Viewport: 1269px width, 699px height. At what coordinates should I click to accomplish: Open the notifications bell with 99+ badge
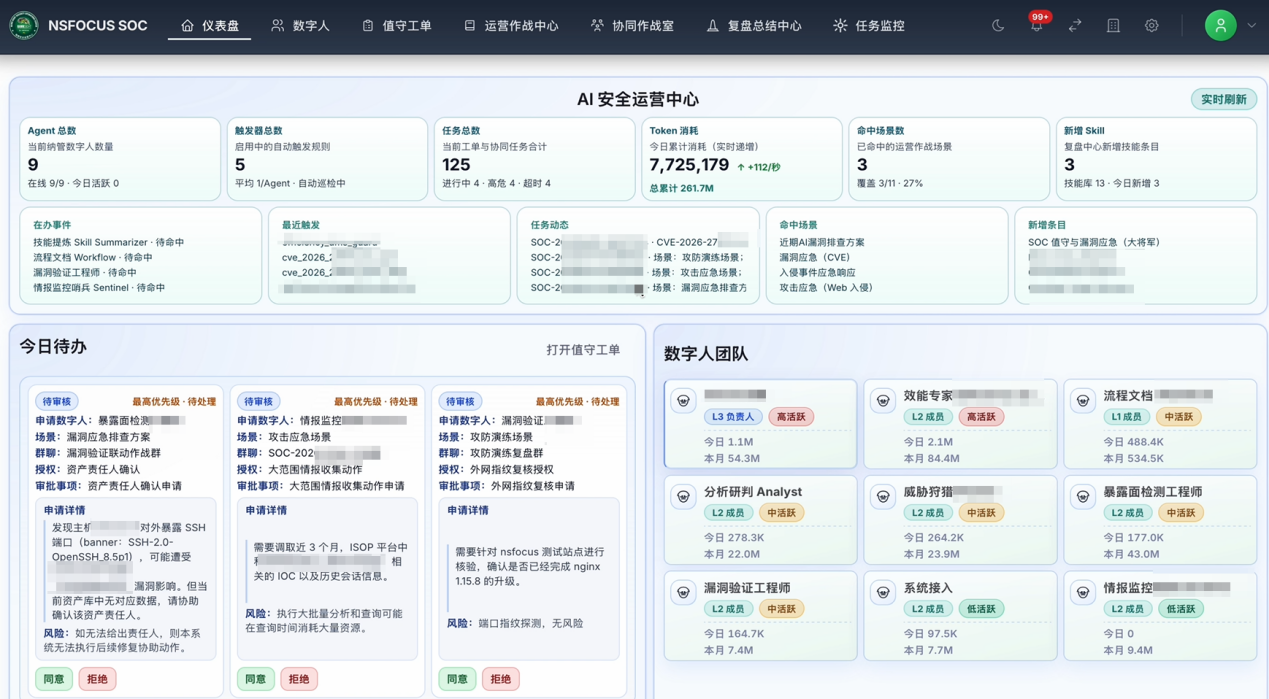(x=1037, y=26)
